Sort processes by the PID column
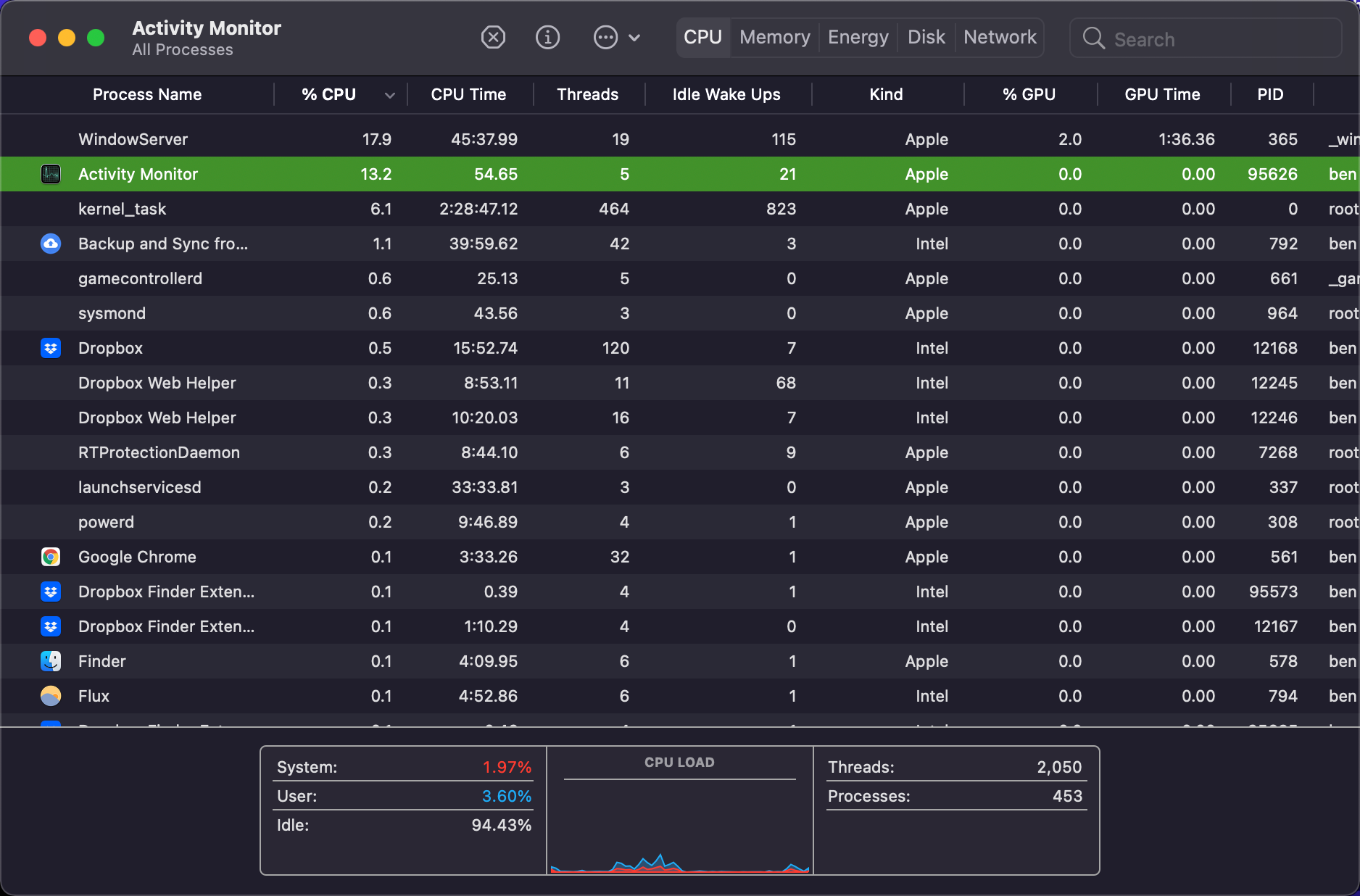This screenshot has height=896, width=1360. click(1271, 94)
